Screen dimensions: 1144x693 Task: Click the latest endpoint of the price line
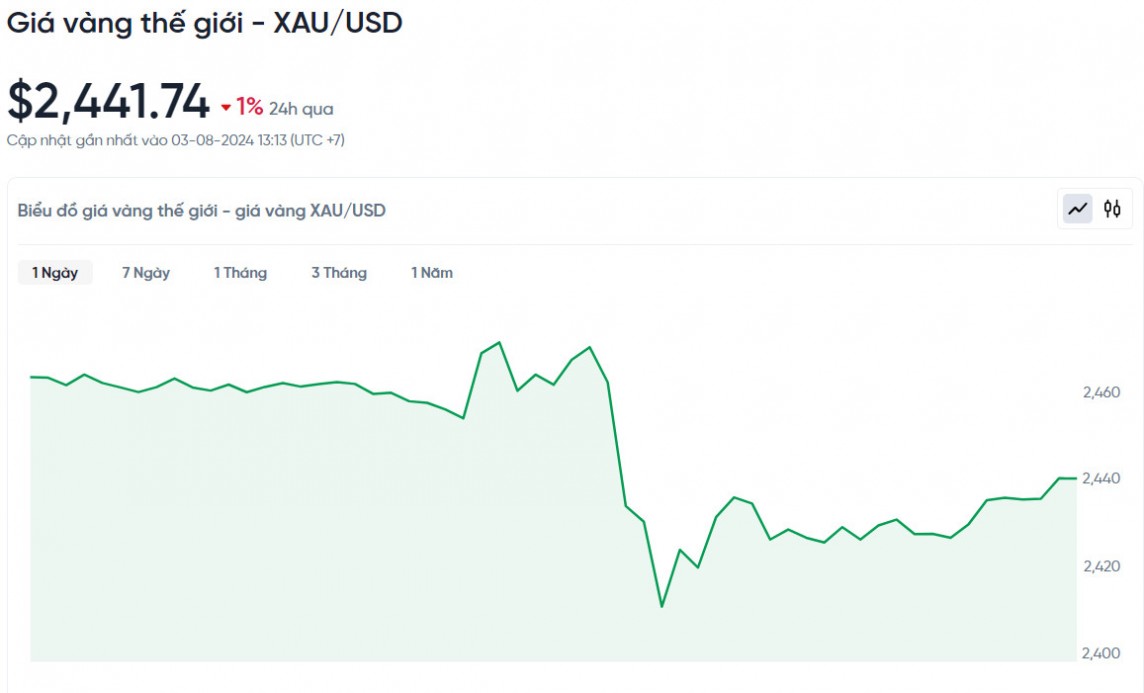pos(1075,478)
